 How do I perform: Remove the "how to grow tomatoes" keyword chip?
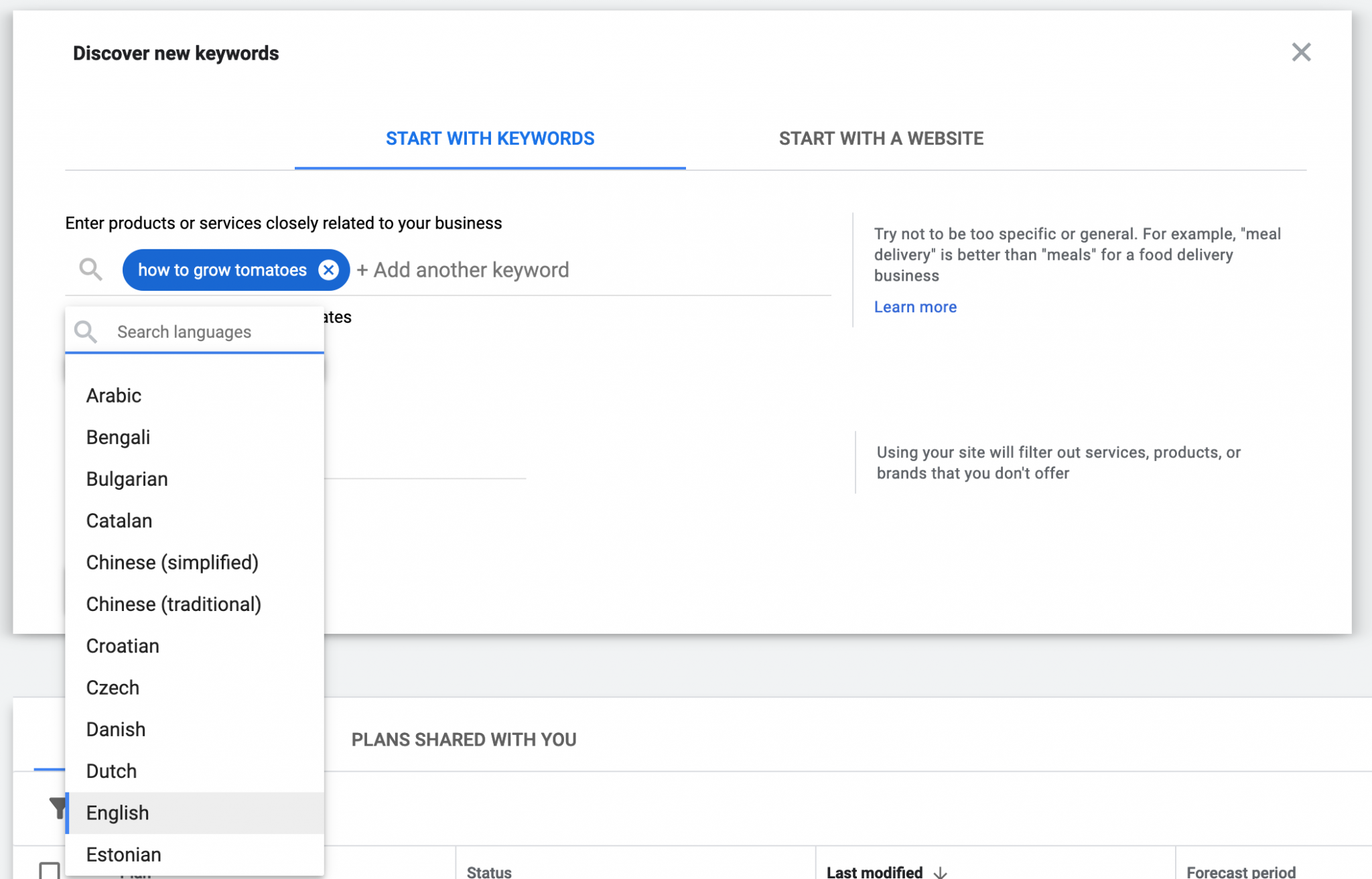[328, 270]
